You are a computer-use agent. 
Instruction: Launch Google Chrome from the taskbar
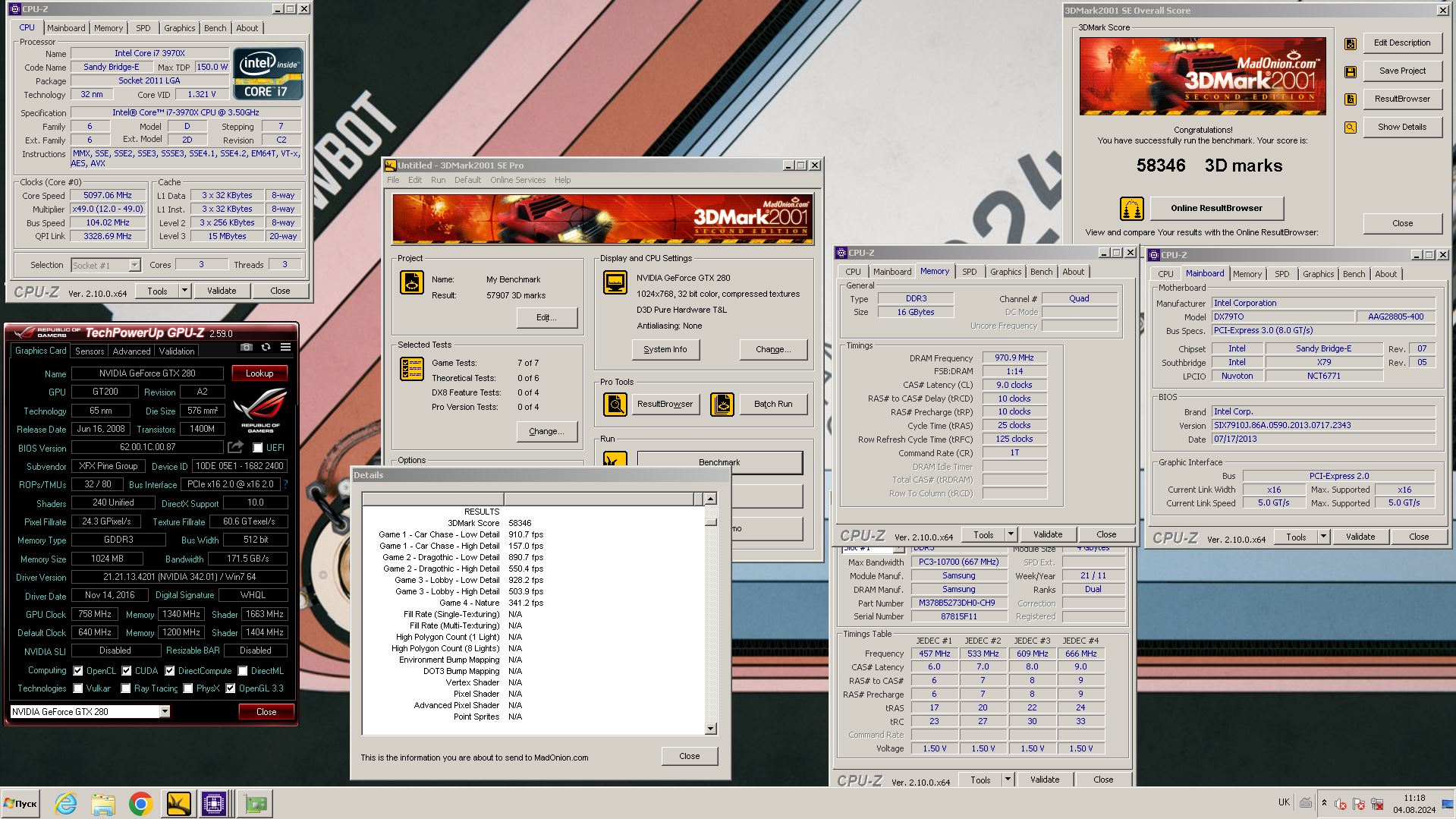tap(140, 803)
